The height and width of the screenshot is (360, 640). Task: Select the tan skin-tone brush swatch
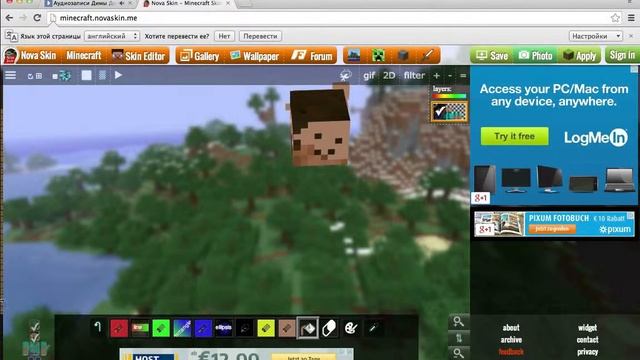point(287,328)
